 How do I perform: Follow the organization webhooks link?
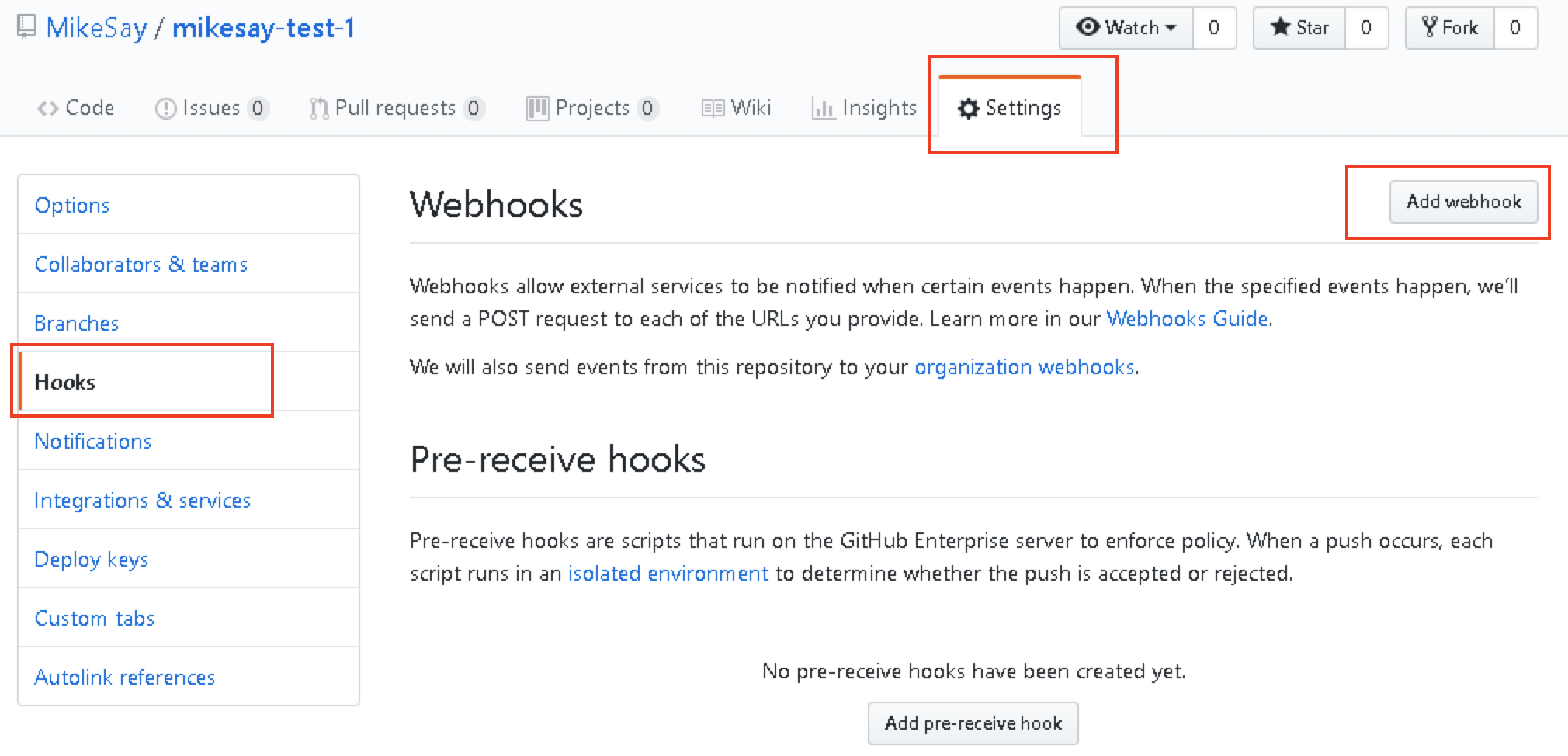pos(1025,367)
